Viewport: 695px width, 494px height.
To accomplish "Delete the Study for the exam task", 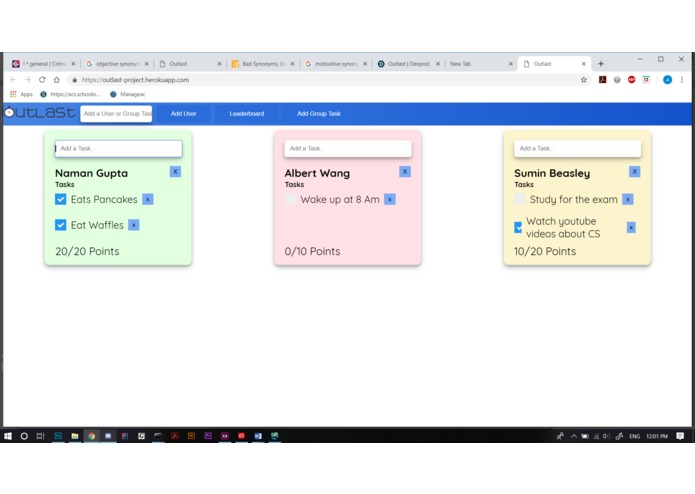I will tap(628, 199).
